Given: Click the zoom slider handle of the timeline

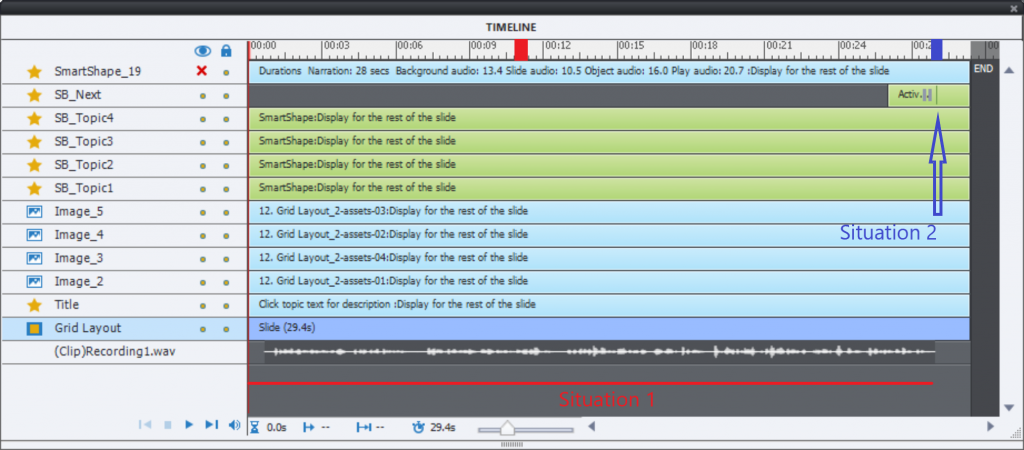Looking at the screenshot, I should pyautogui.click(x=507, y=428).
